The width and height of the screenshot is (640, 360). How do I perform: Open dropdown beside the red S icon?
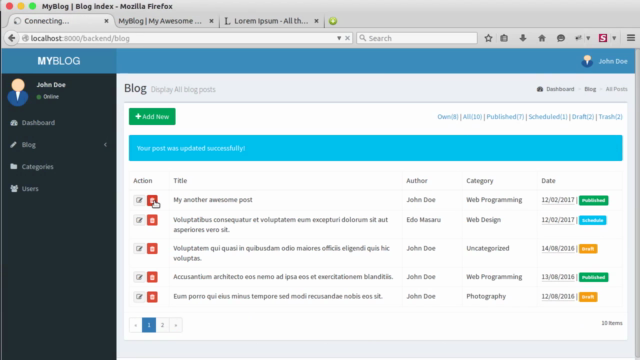tap(614, 38)
